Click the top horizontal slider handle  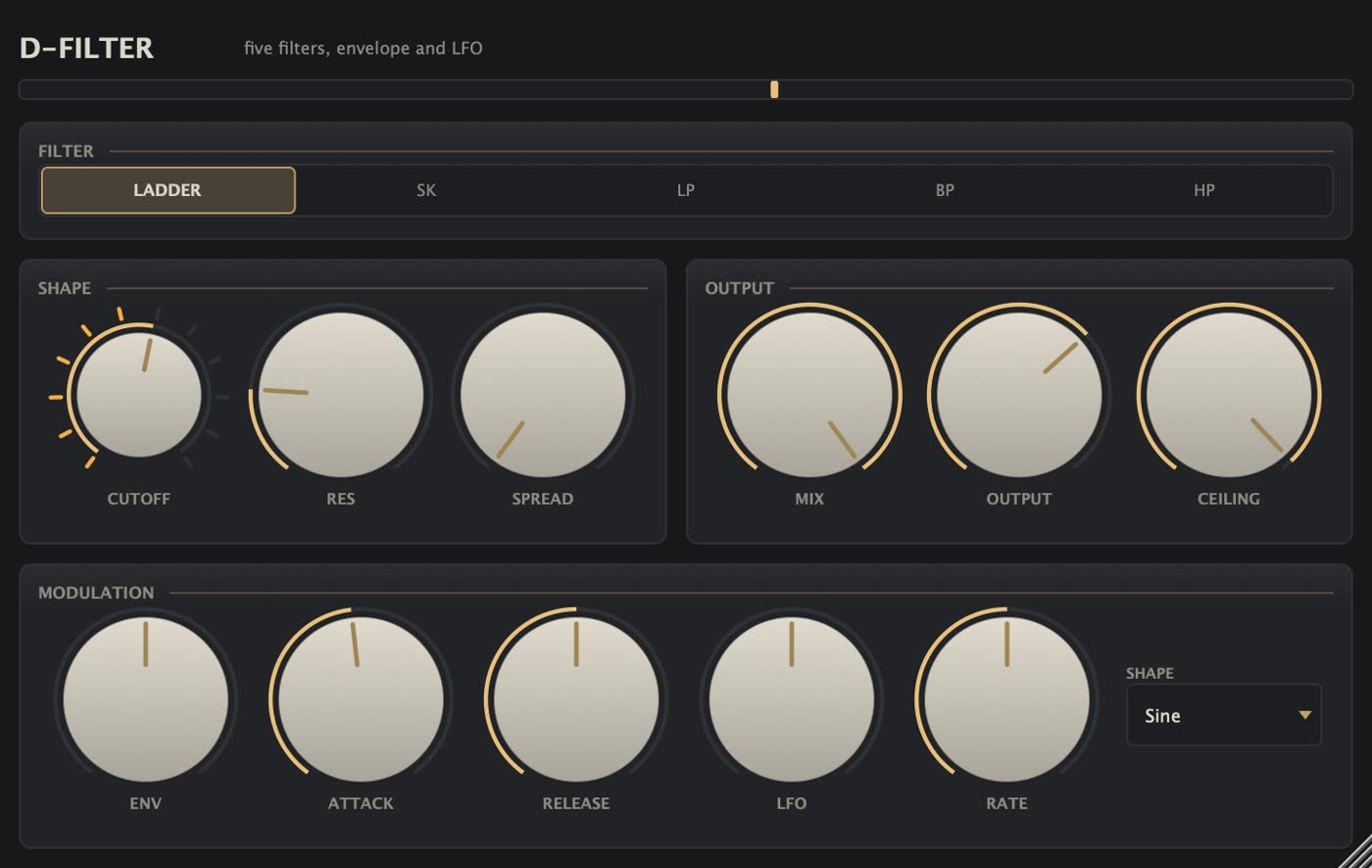tap(774, 89)
